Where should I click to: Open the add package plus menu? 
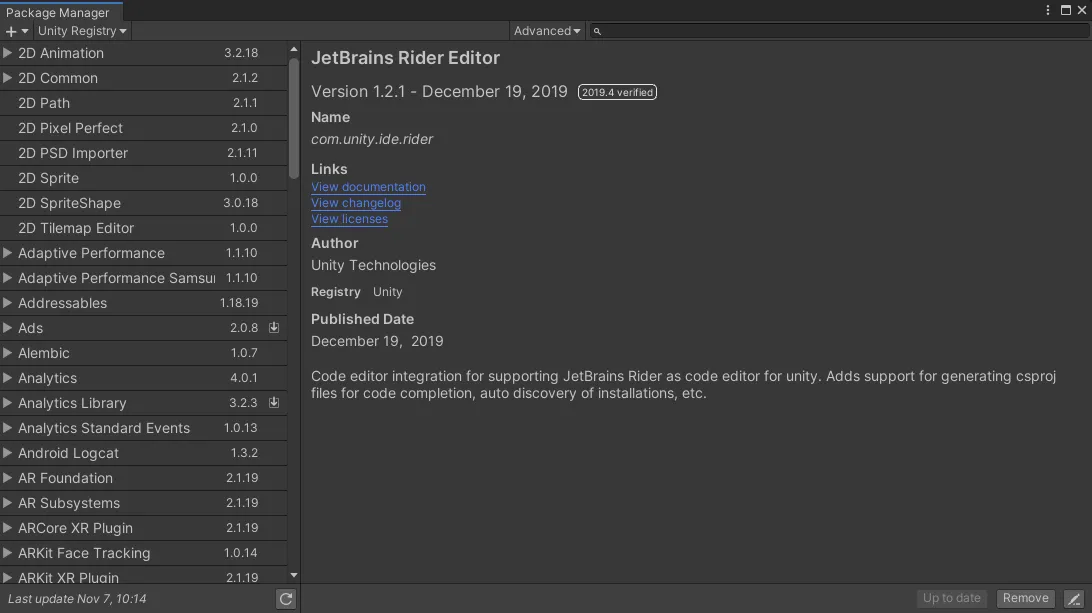click(14, 31)
